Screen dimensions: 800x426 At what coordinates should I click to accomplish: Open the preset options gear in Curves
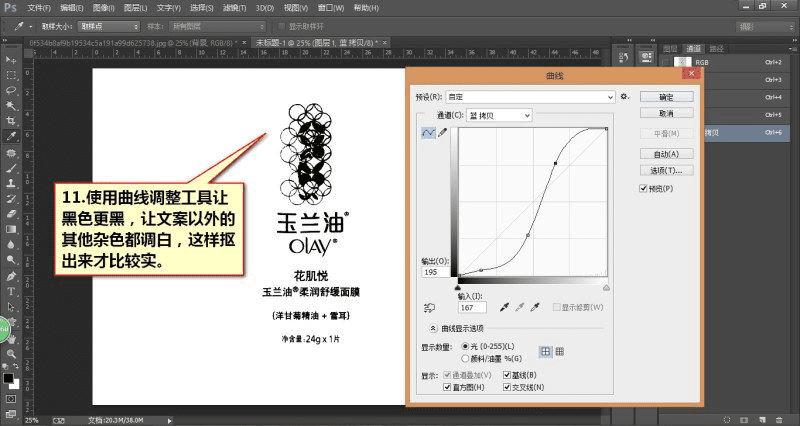click(x=624, y=97)
